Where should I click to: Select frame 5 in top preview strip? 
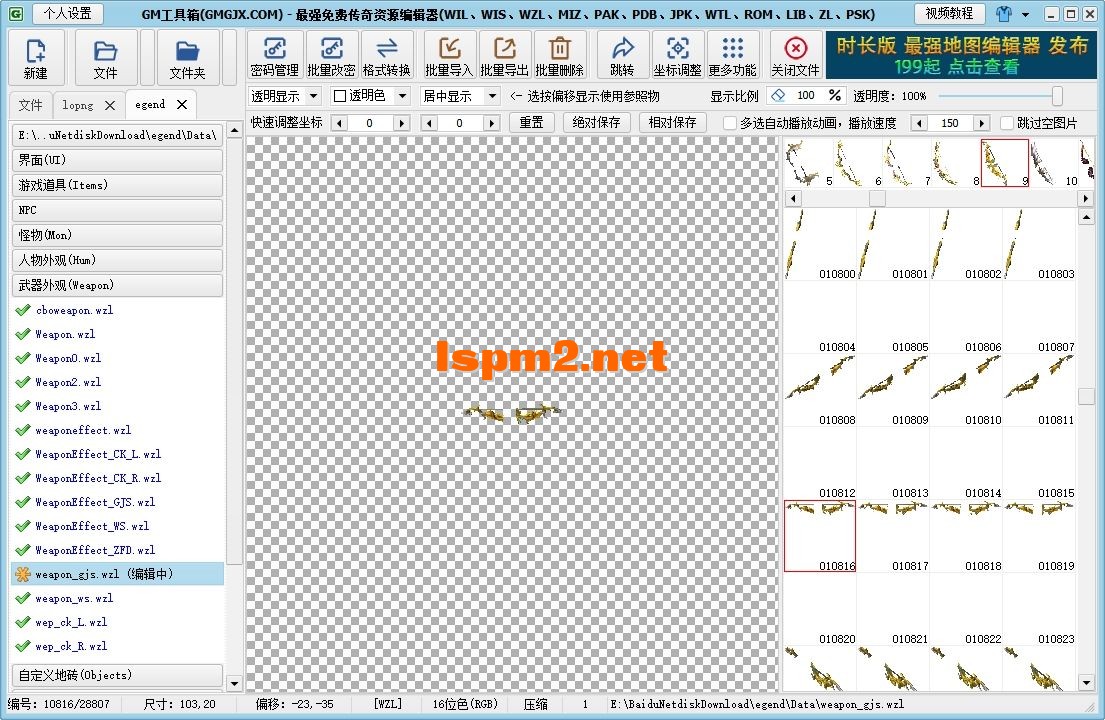pos(808,163)
